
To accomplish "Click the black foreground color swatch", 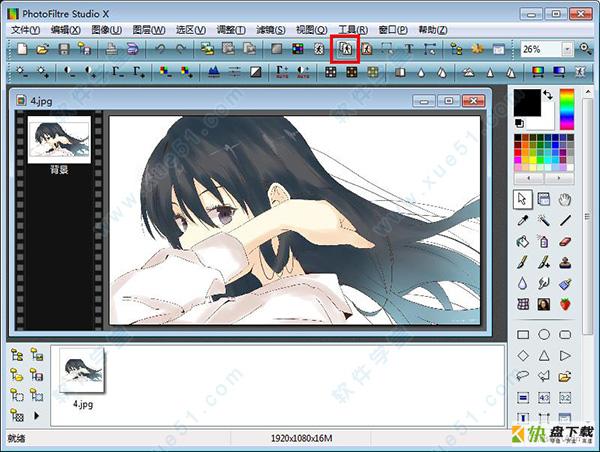I will 527,102.
